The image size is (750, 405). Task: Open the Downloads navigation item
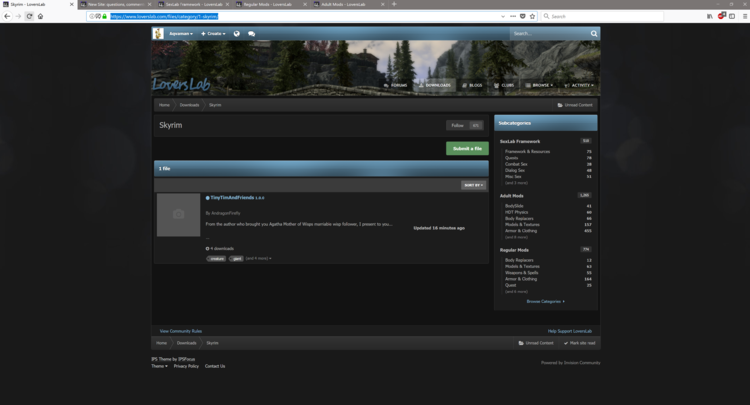tap(435, 85)
